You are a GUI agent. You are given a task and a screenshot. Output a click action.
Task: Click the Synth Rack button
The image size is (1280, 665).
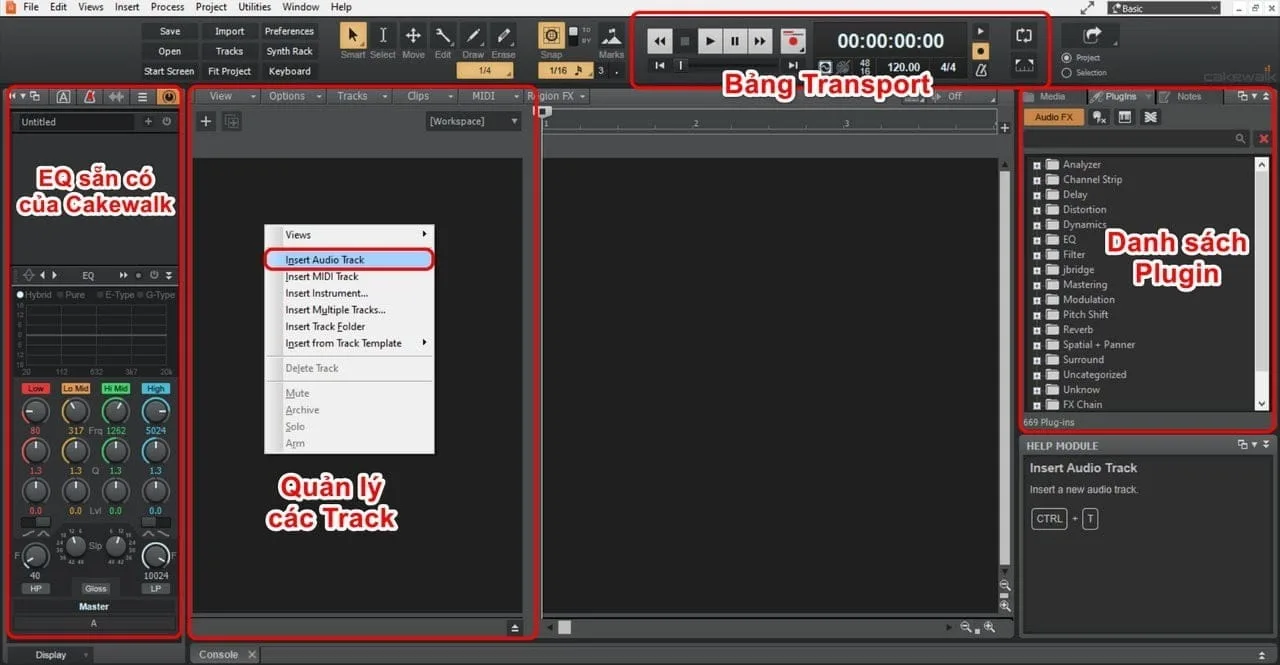tap(289, 51)
